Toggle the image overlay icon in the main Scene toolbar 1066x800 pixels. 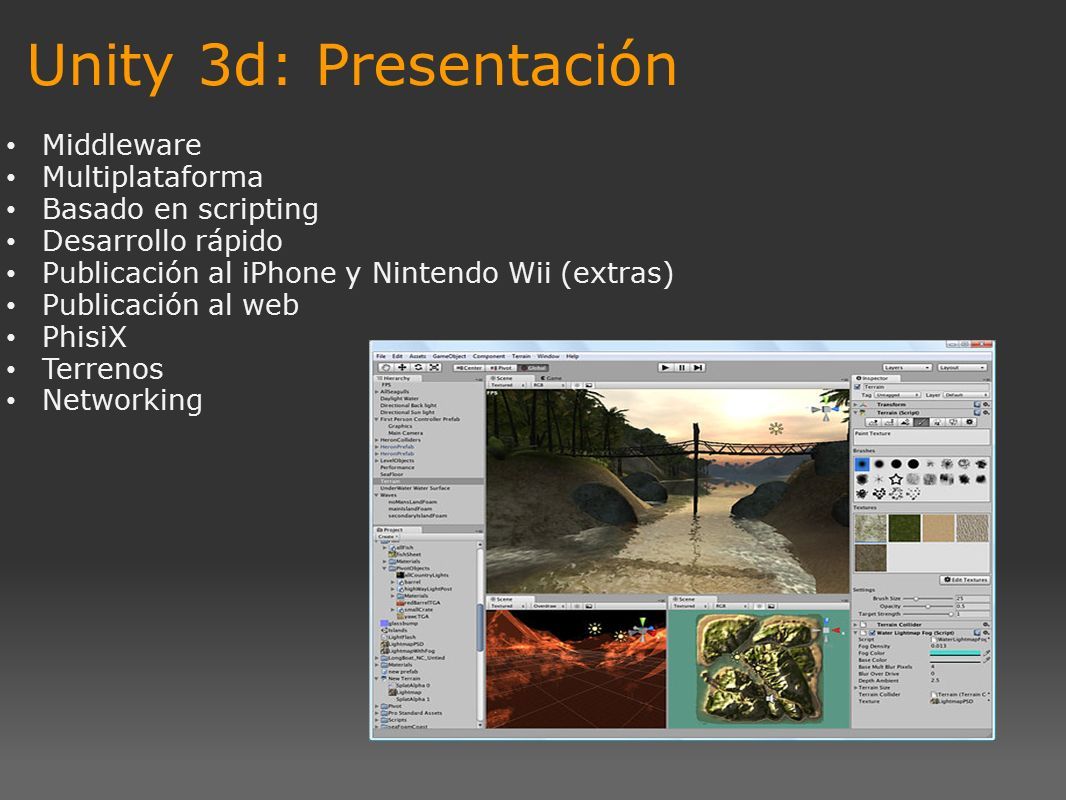[589, 385]
